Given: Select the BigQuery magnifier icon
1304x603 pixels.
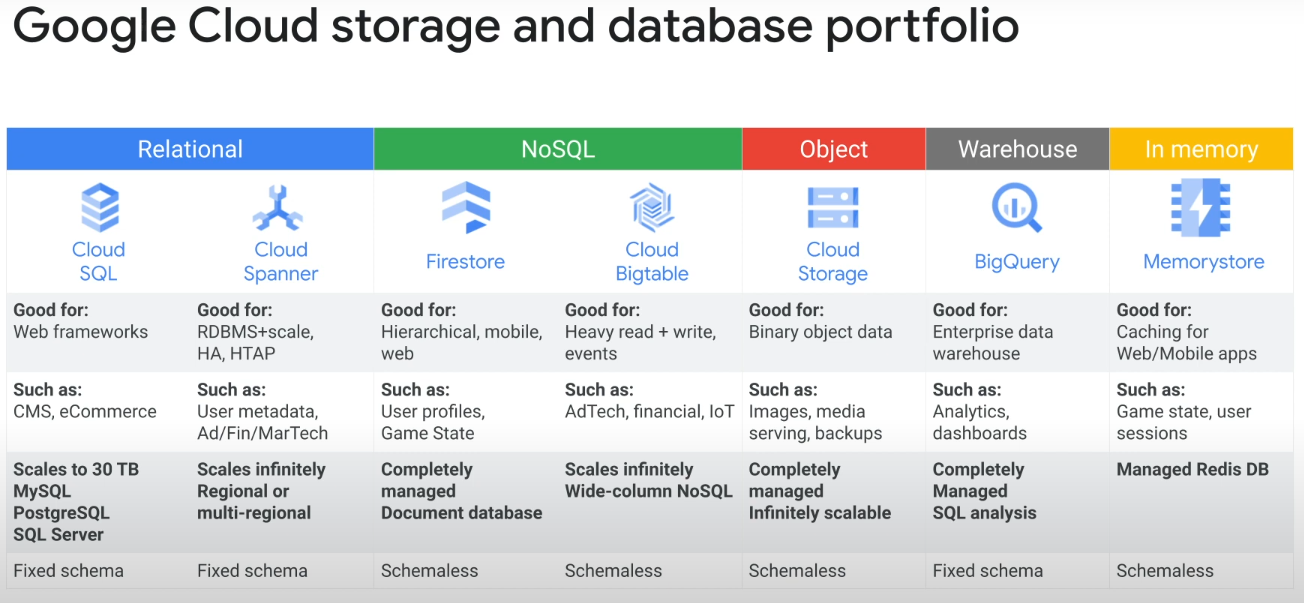Looking at the screenshot, I should [x=1017, y=208].
